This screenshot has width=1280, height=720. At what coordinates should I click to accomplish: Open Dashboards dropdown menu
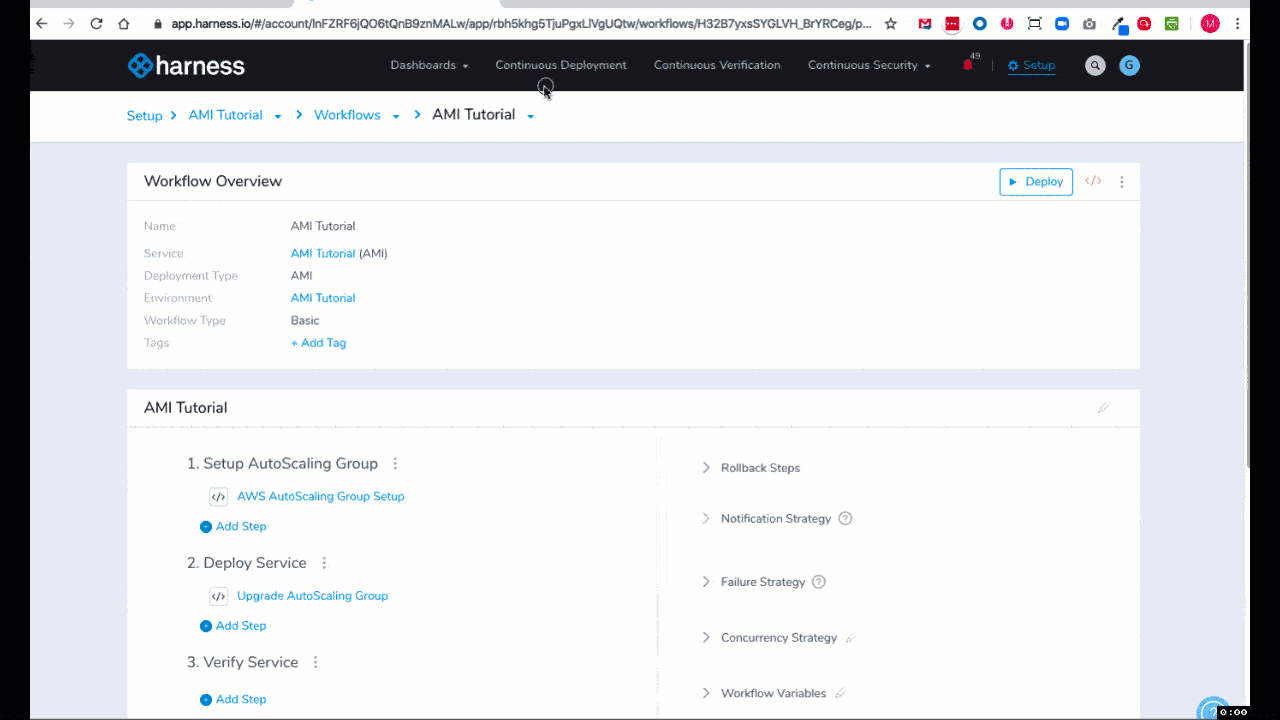(x=429, y=65)
